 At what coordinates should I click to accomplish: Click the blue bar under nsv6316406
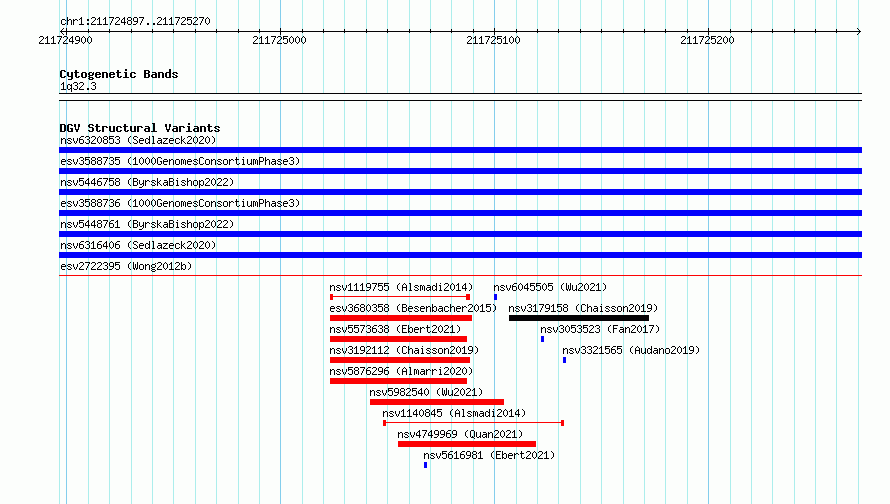pyautogui.click(x=460, y=255)
